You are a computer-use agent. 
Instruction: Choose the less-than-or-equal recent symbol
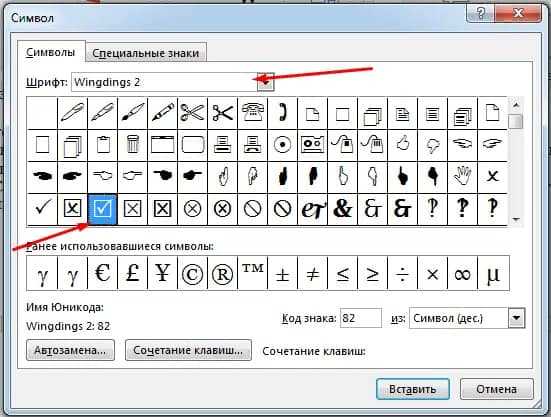[342, 273]
